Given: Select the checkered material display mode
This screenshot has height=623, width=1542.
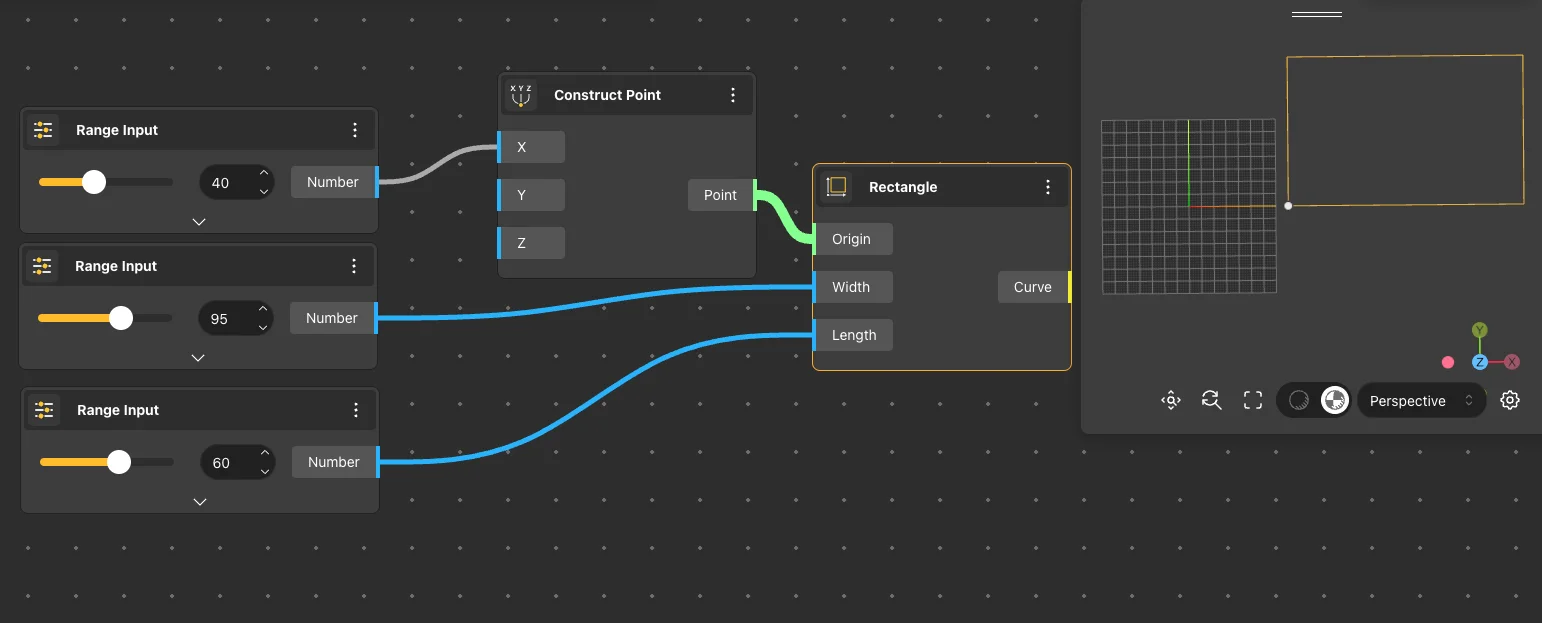Looking at the screenshot, I should click(1334, 401).
